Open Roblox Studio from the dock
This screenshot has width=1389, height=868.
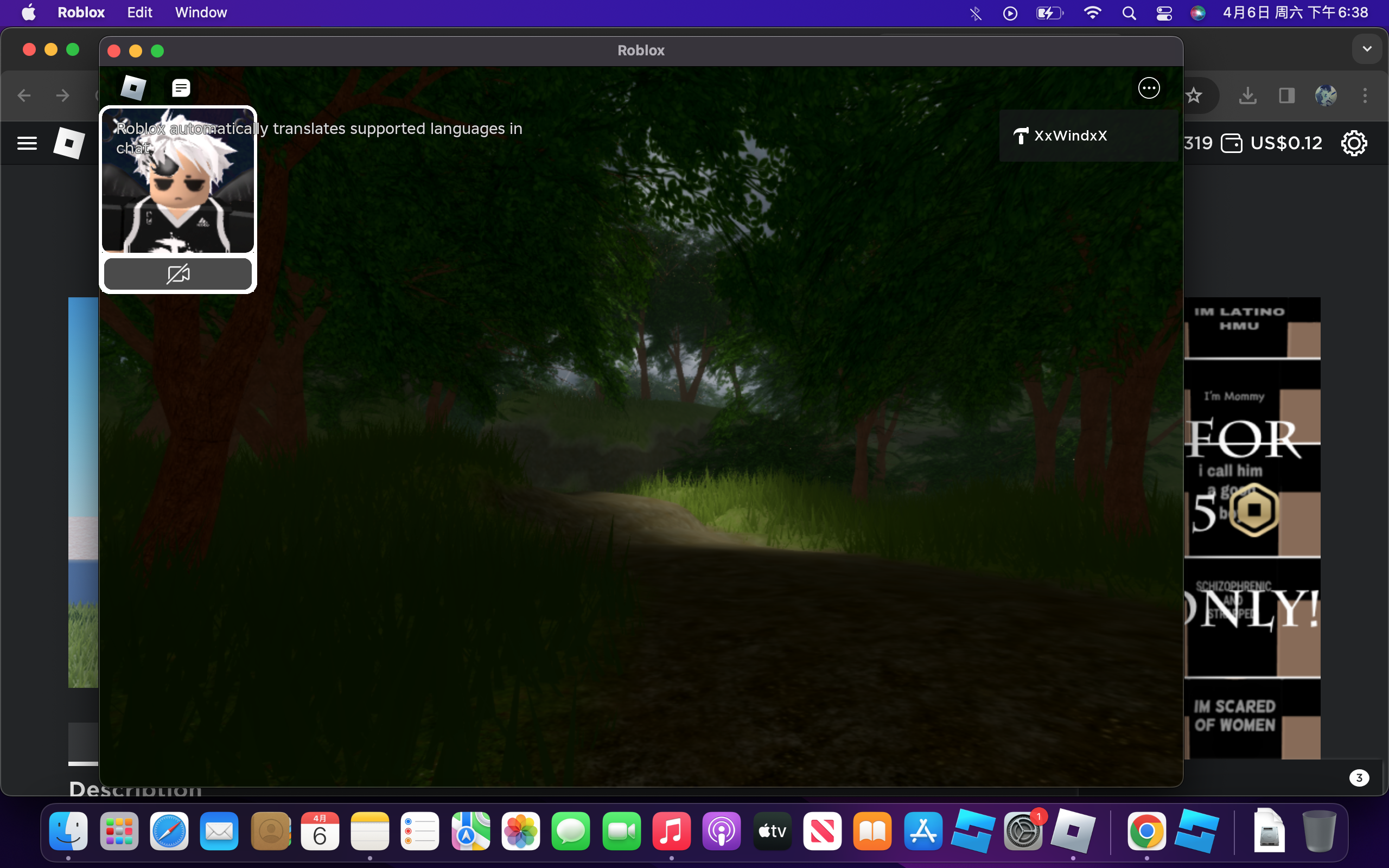click(x=972, y=831)
